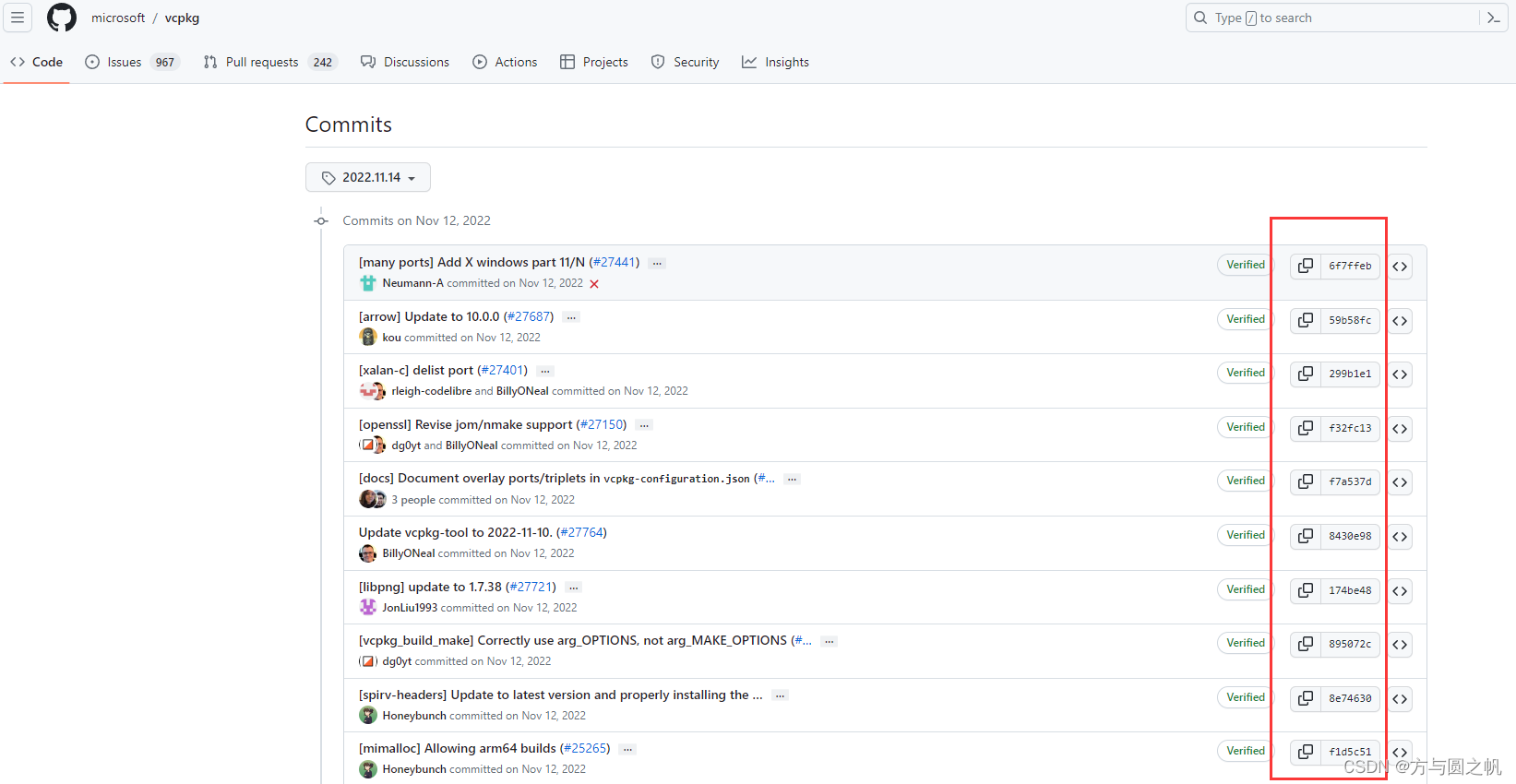This screenshot has width=1516, height=784.
Task: Open commit hash 8430e98
Action: [1350, 536]
